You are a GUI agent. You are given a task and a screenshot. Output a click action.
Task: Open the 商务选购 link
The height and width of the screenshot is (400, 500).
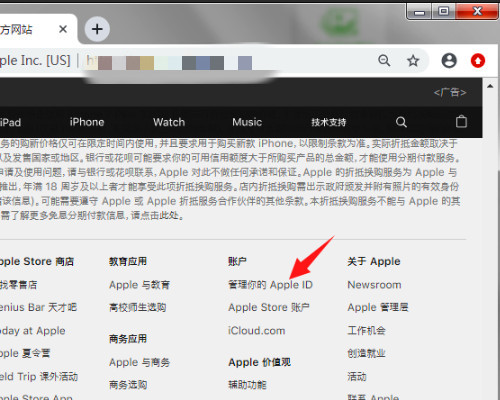128,385
